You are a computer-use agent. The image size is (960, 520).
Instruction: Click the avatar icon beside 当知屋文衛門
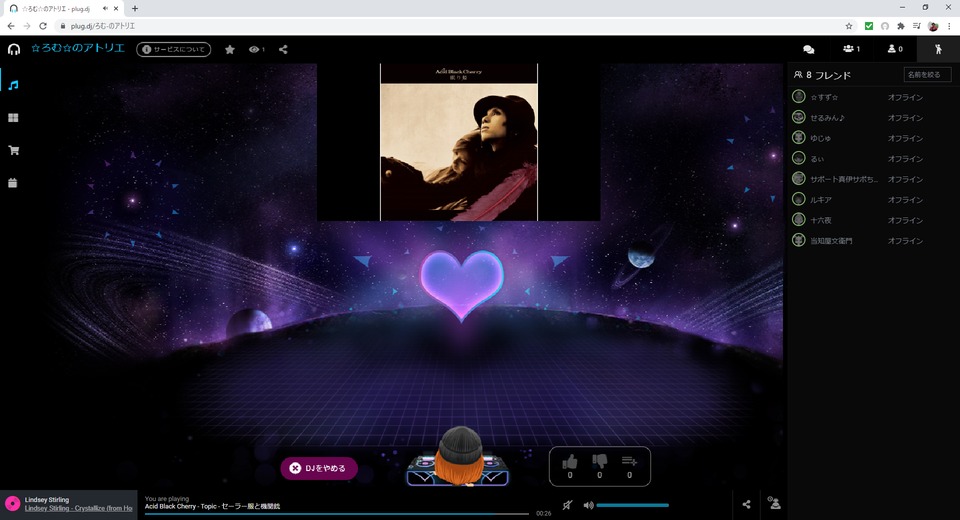[x=798, y=240]
